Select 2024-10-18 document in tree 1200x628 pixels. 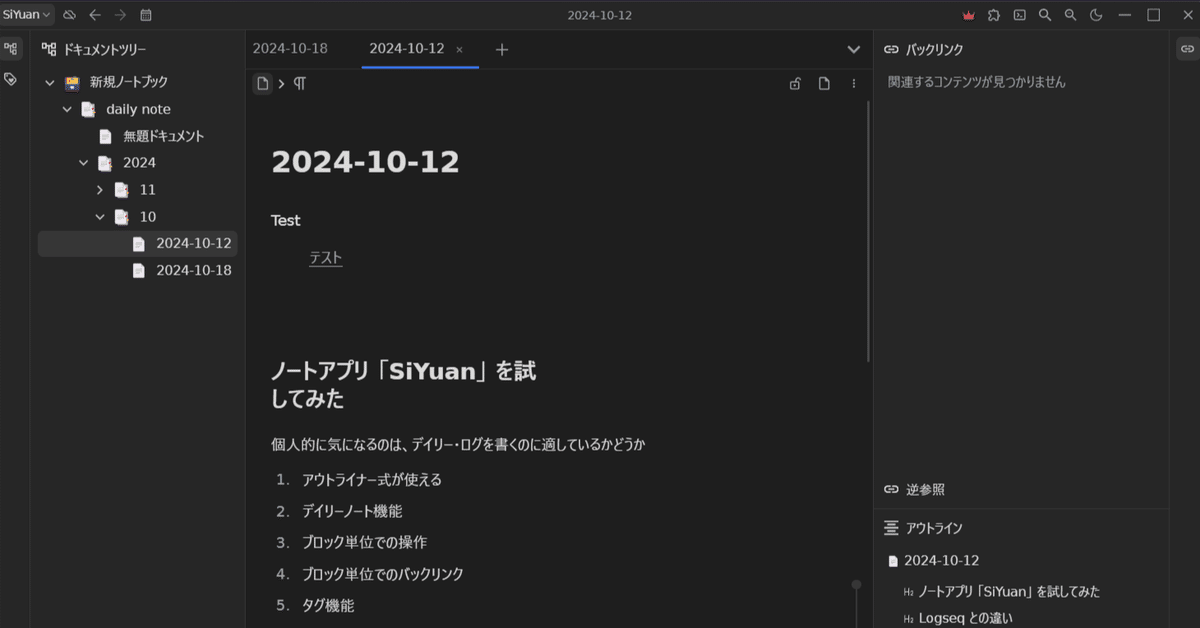click(137, 270)
